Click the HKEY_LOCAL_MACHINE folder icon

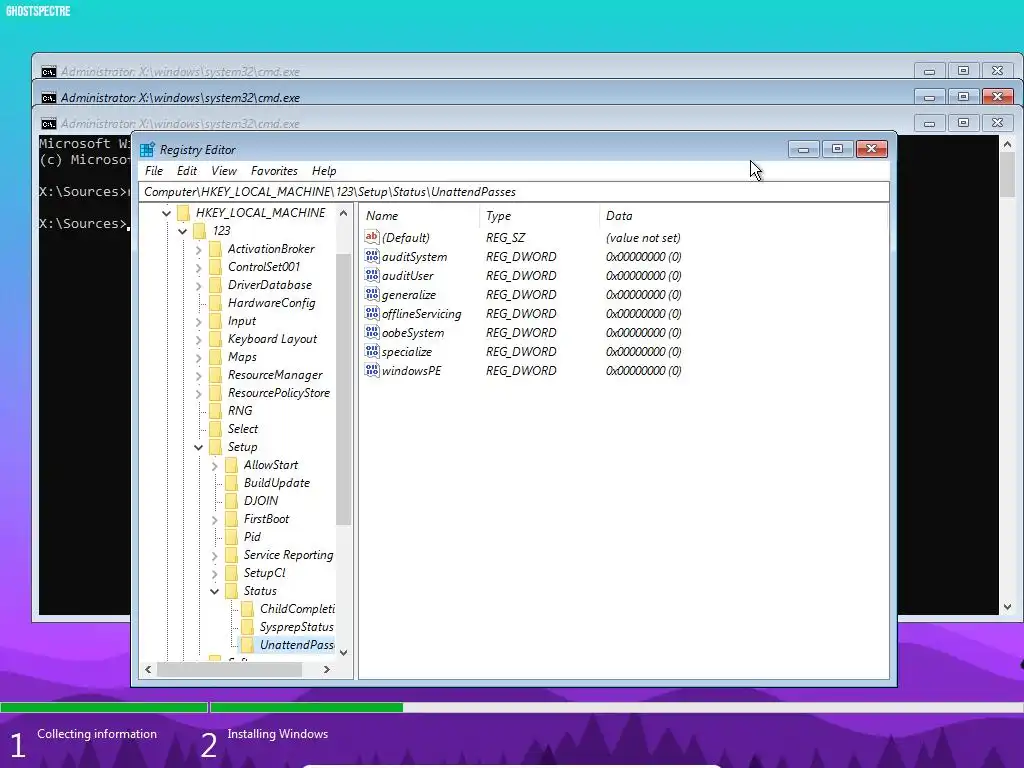[x=184, y=213]
